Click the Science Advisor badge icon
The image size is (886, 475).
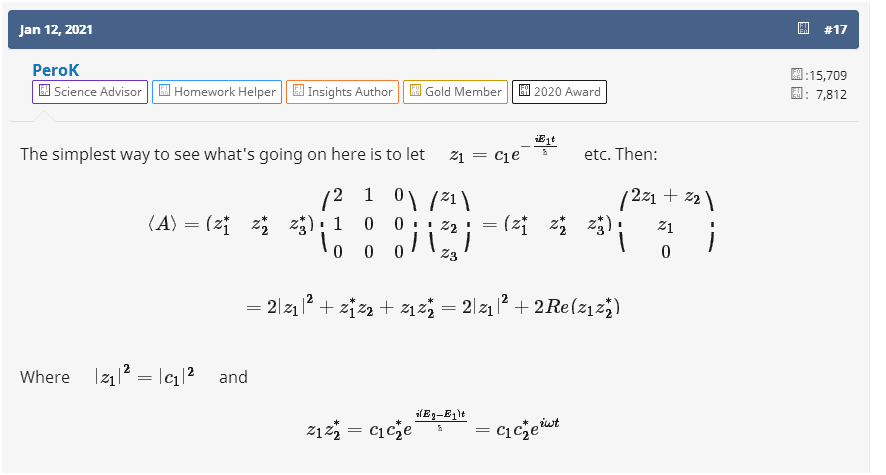click(44, 91)
